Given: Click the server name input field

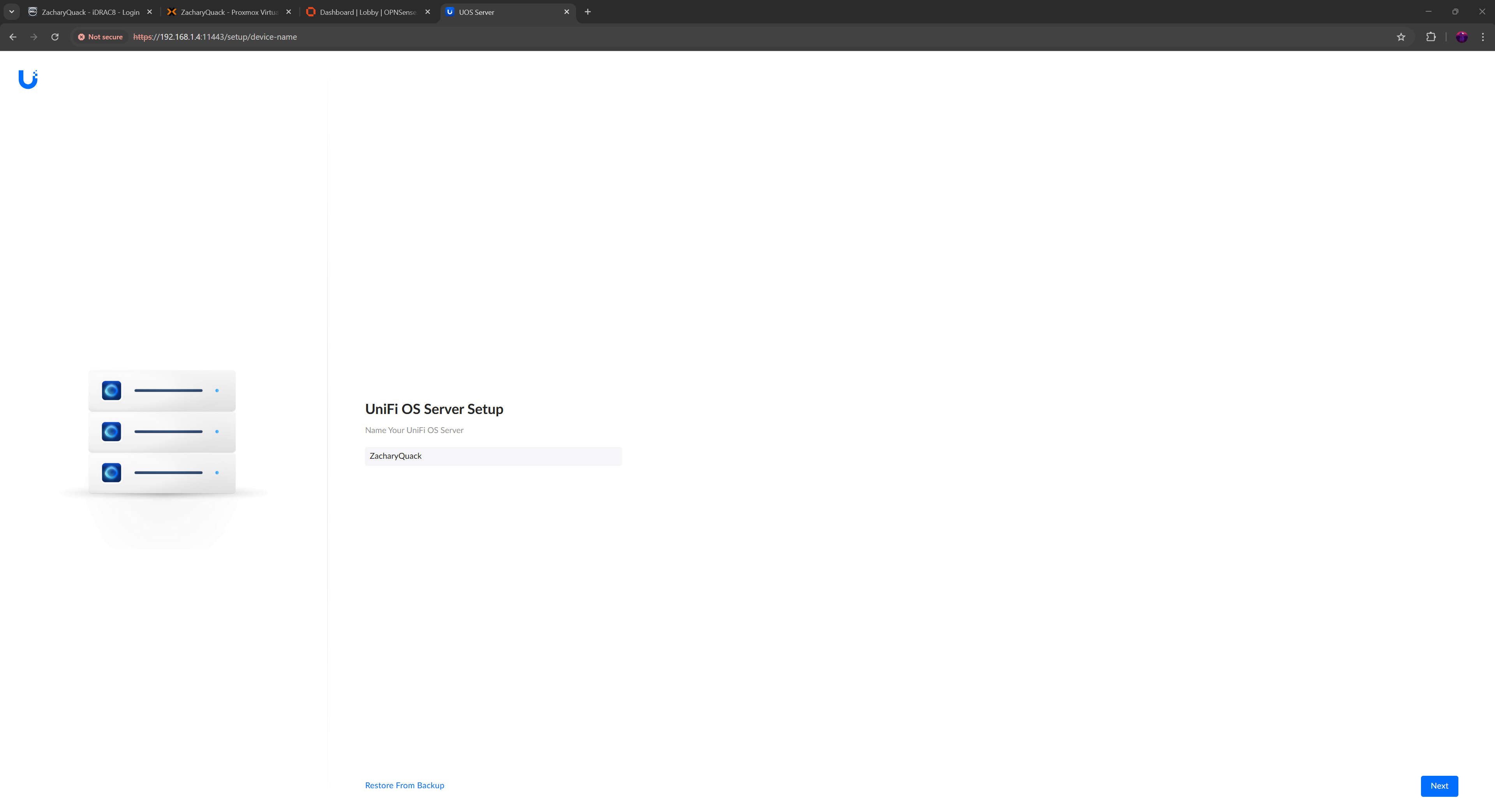Looking at the screenshot, I should (x=493, y=456).
